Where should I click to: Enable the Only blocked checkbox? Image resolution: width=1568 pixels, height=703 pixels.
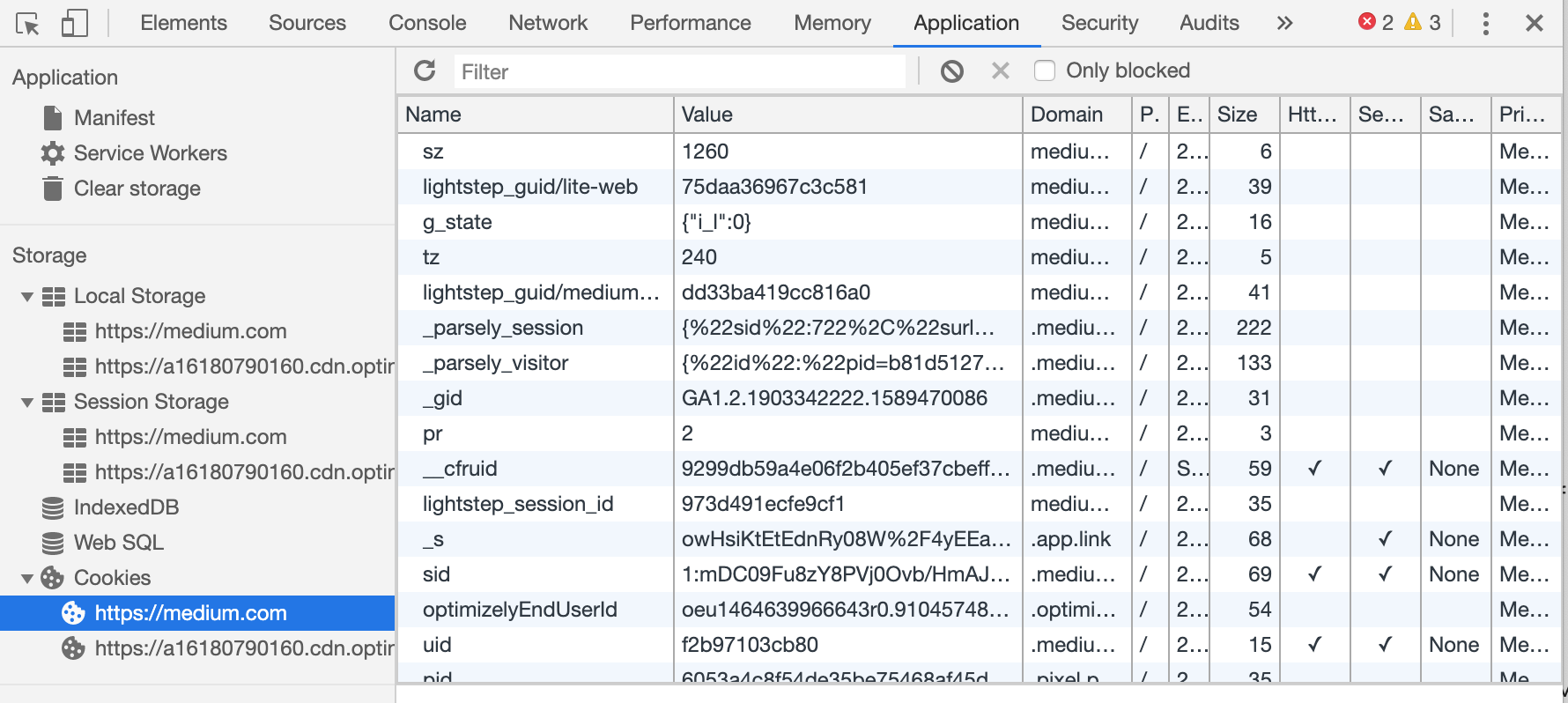pos(1045,70)
